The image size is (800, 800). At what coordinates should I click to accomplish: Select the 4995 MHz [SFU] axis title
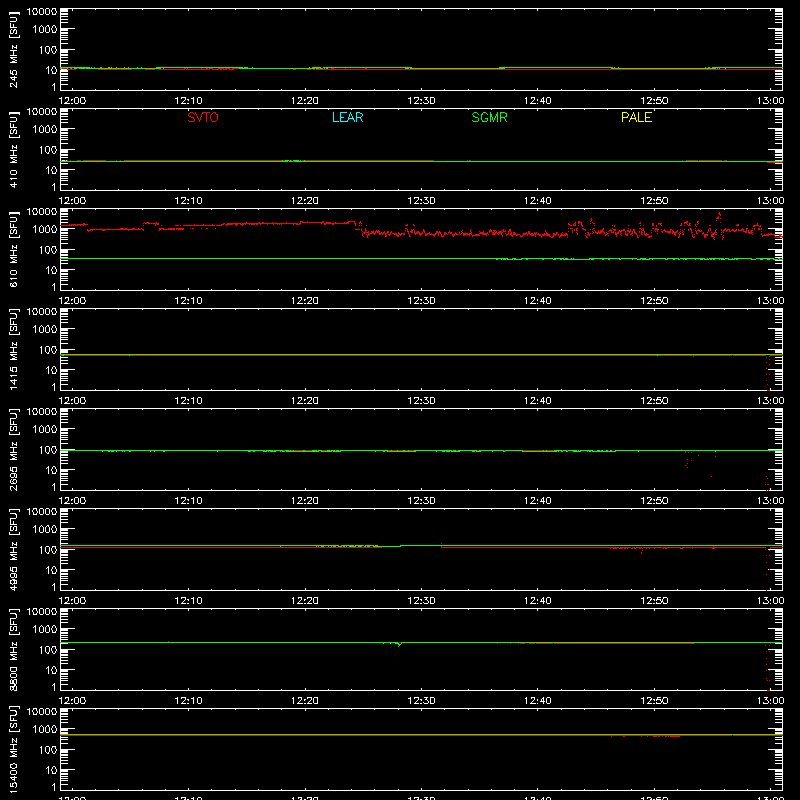coord(14,549)
